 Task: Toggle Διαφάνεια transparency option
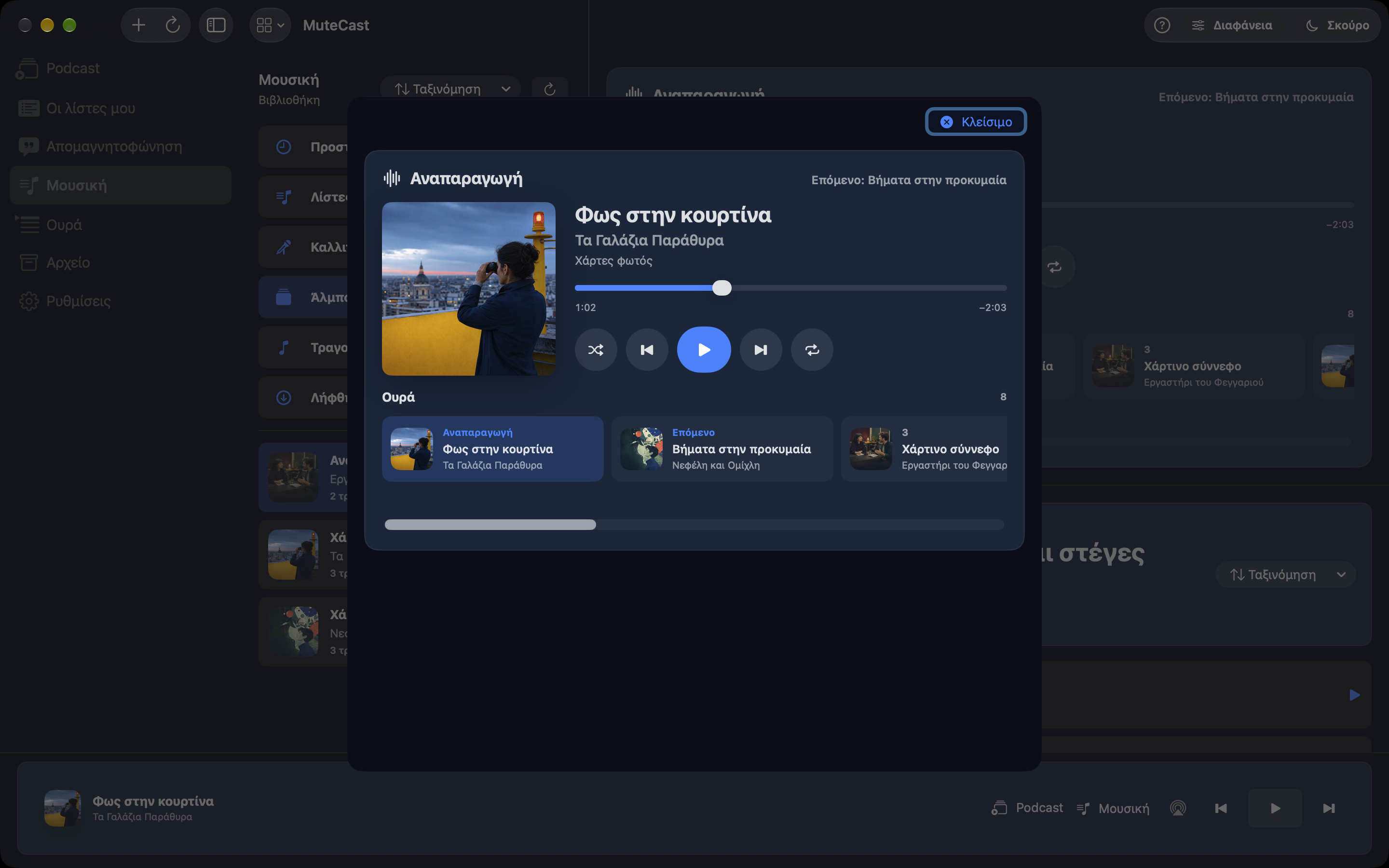[1232, 25]
